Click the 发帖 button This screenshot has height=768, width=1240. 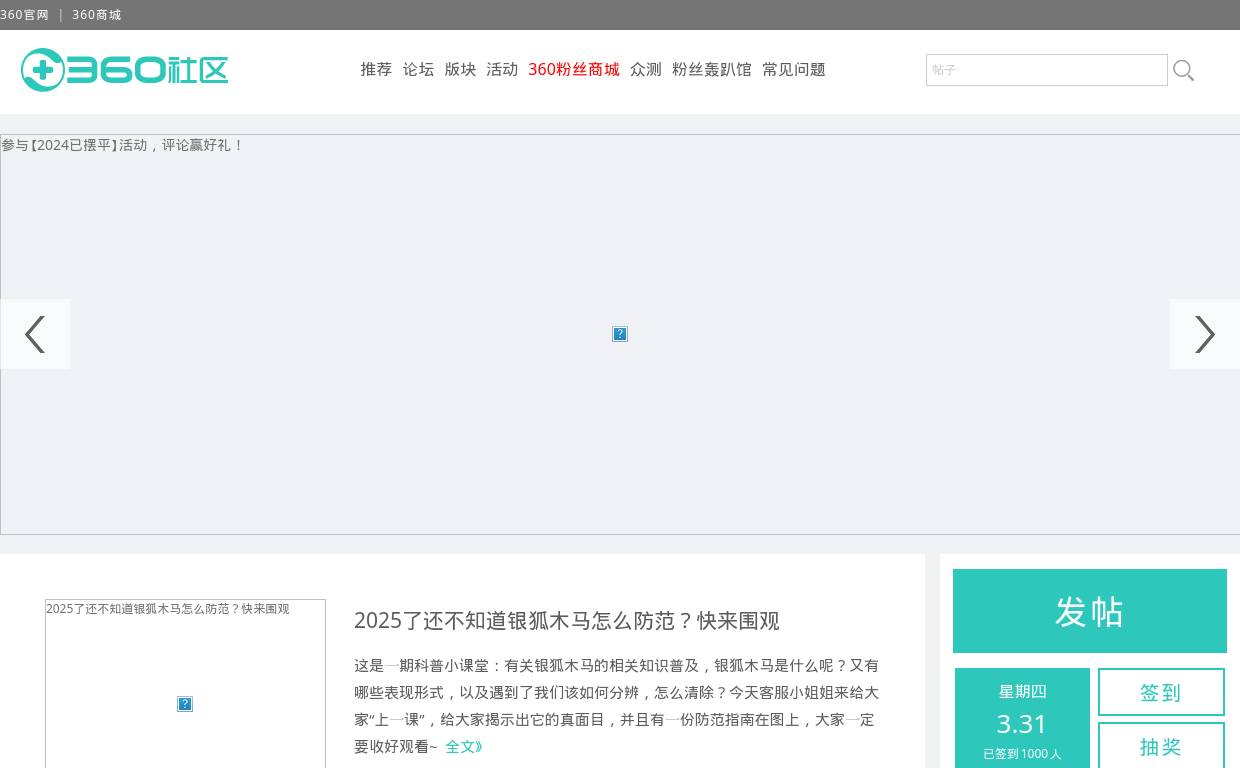click(1090, 611)
